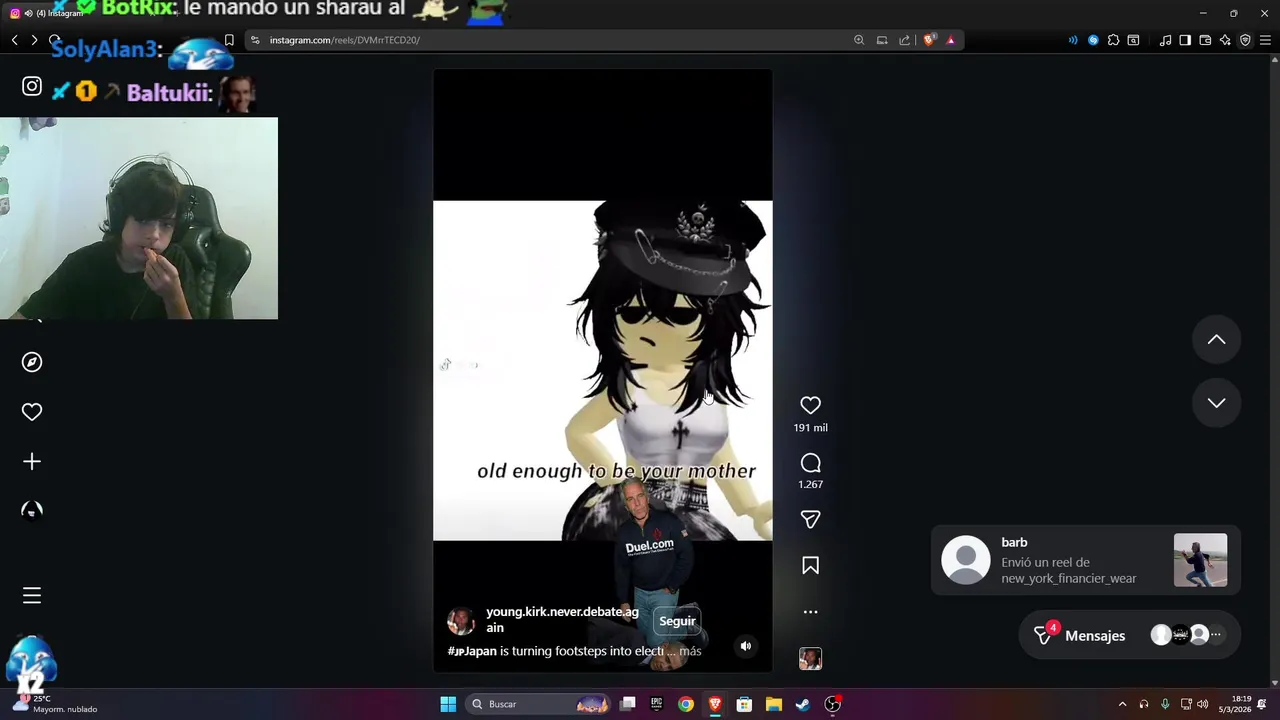Open the reel's comments (1.267)
This screenshot has width=1280, height=720.
[810, 463]
